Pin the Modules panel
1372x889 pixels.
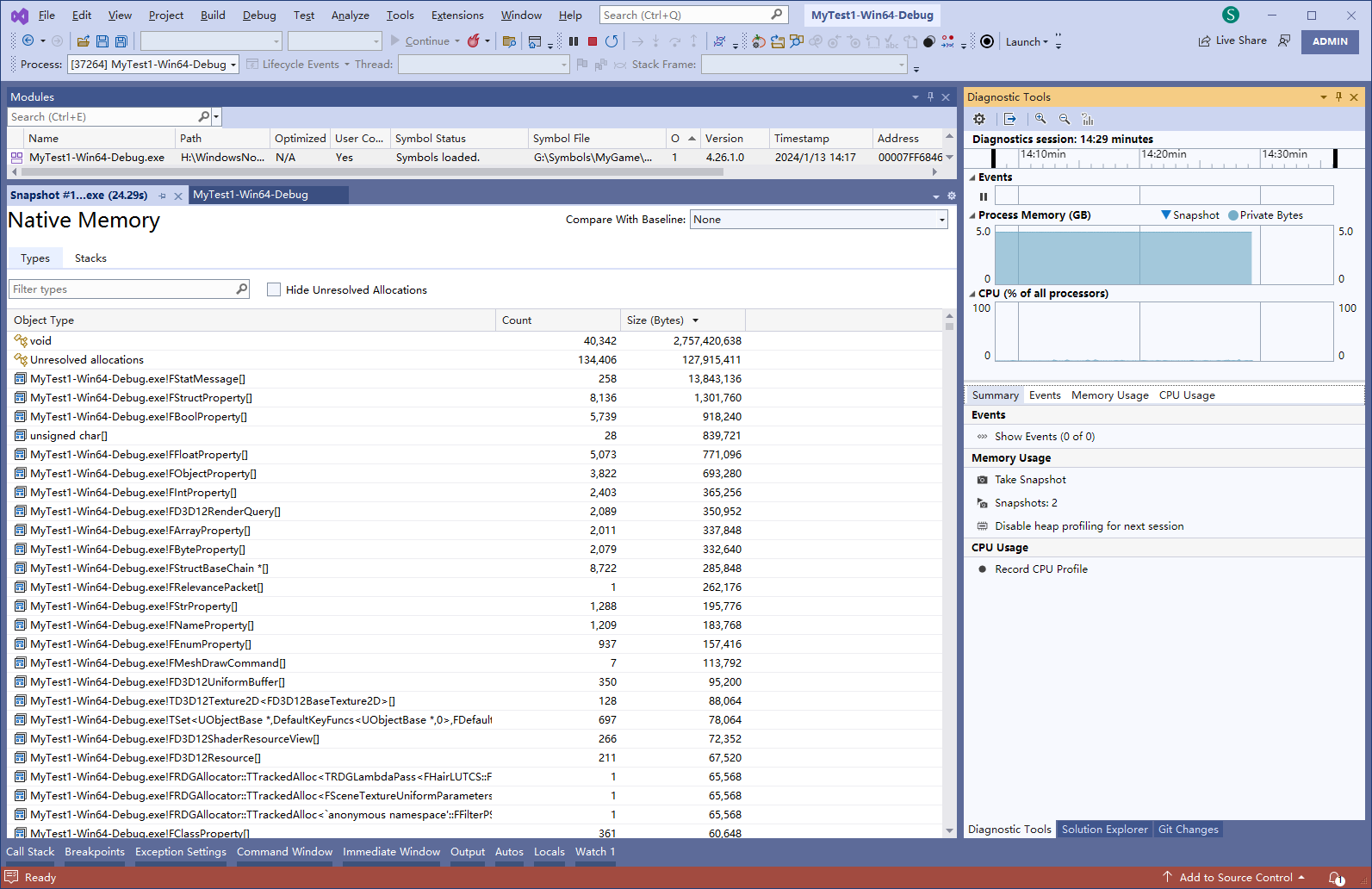[930, 96]
